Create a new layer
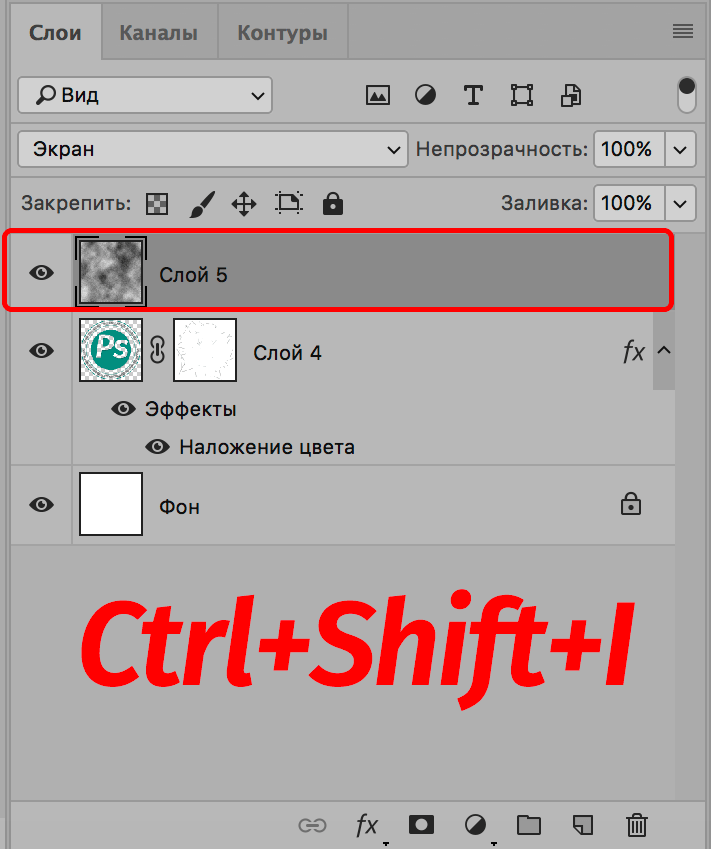This screenshot has width=711, height=849. click(583, 825)
